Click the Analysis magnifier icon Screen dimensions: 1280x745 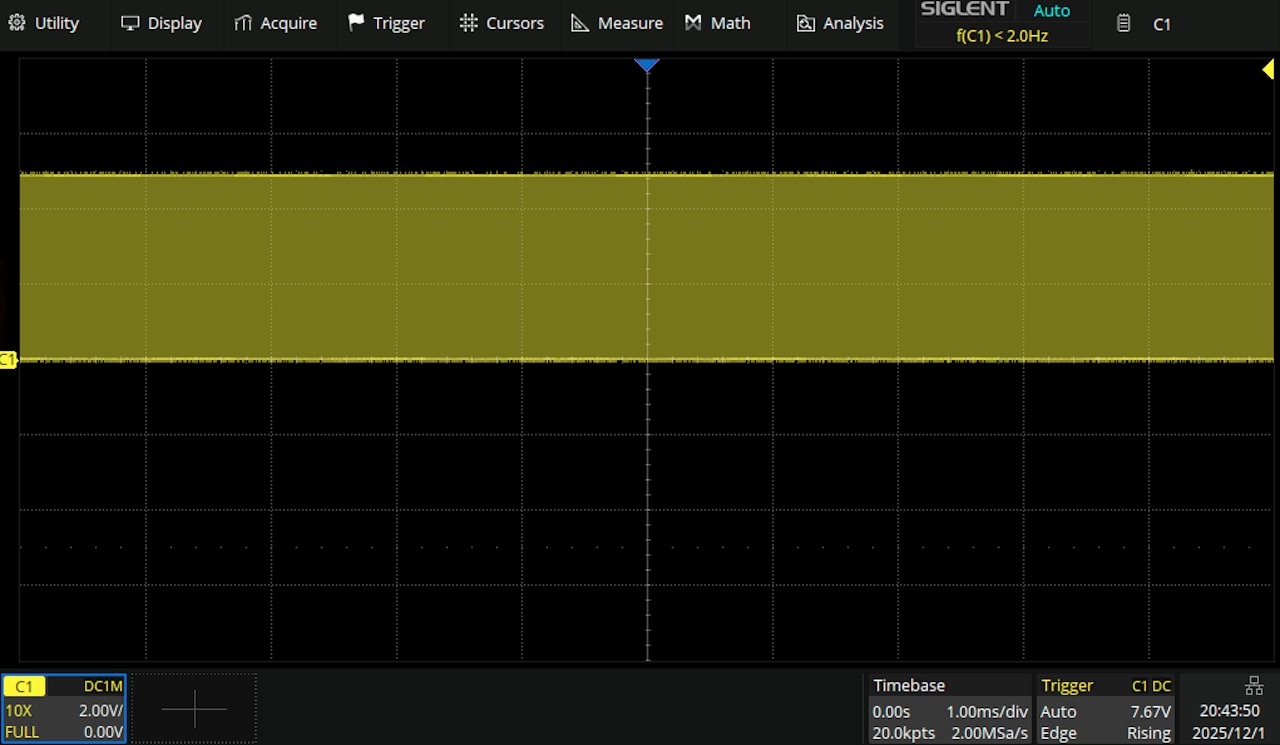(805, 23)
